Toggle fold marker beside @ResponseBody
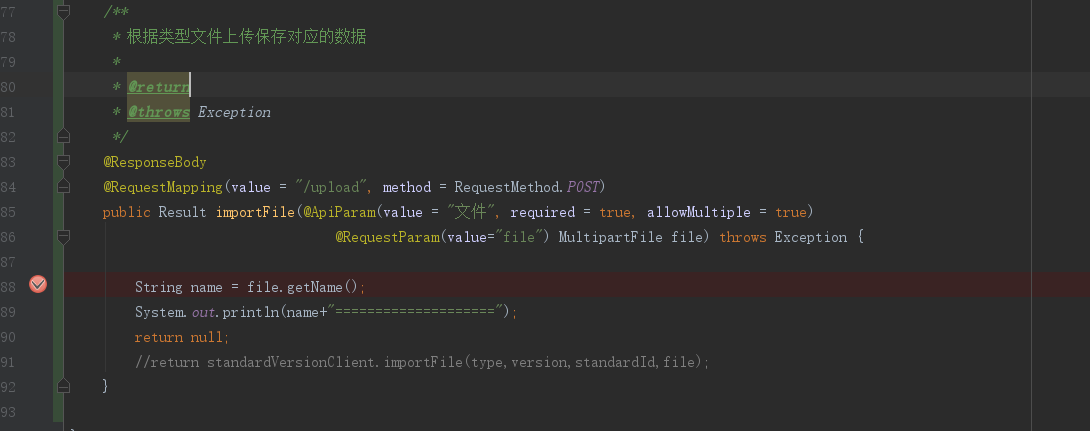 pos(63,162)
